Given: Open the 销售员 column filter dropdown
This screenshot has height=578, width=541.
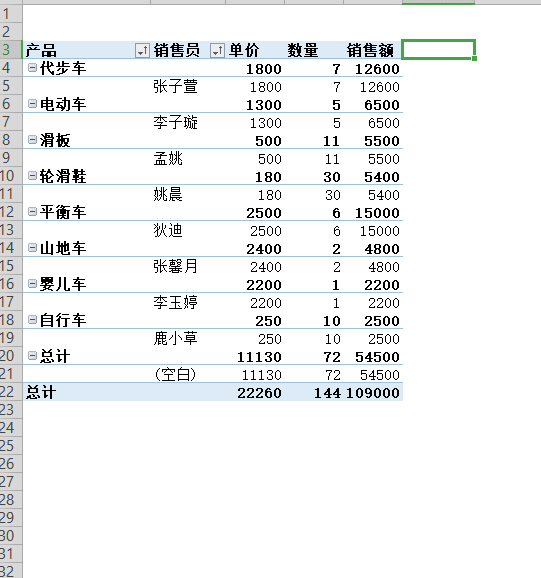Looking at the screenshot, I should [x=217, y=51].
